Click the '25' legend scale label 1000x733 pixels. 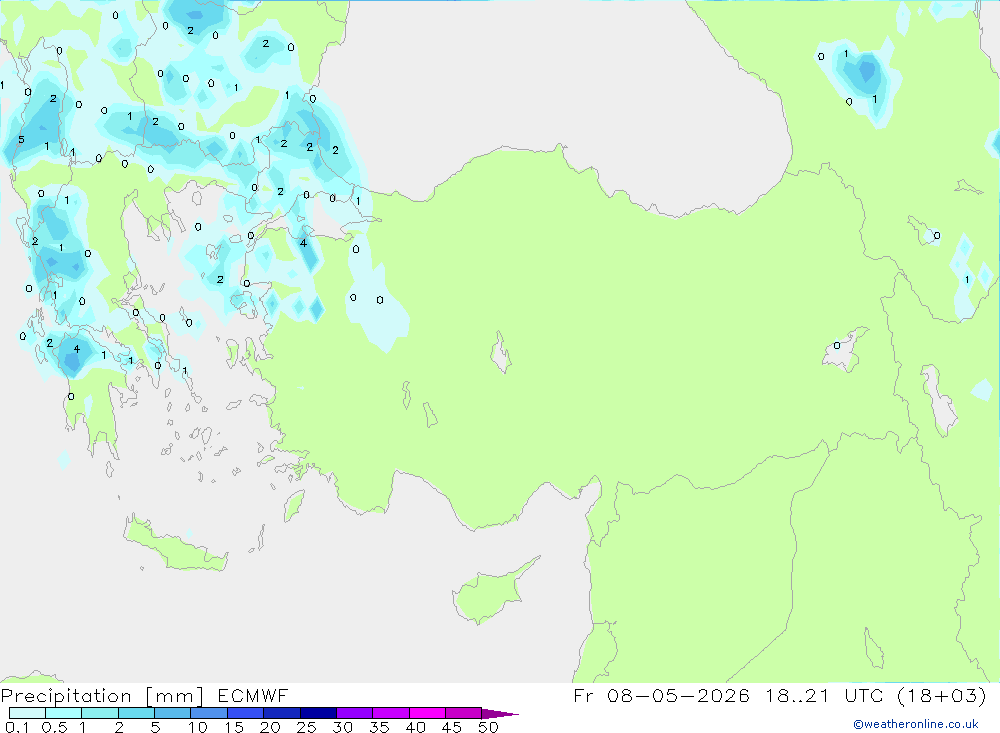point(306,727)
